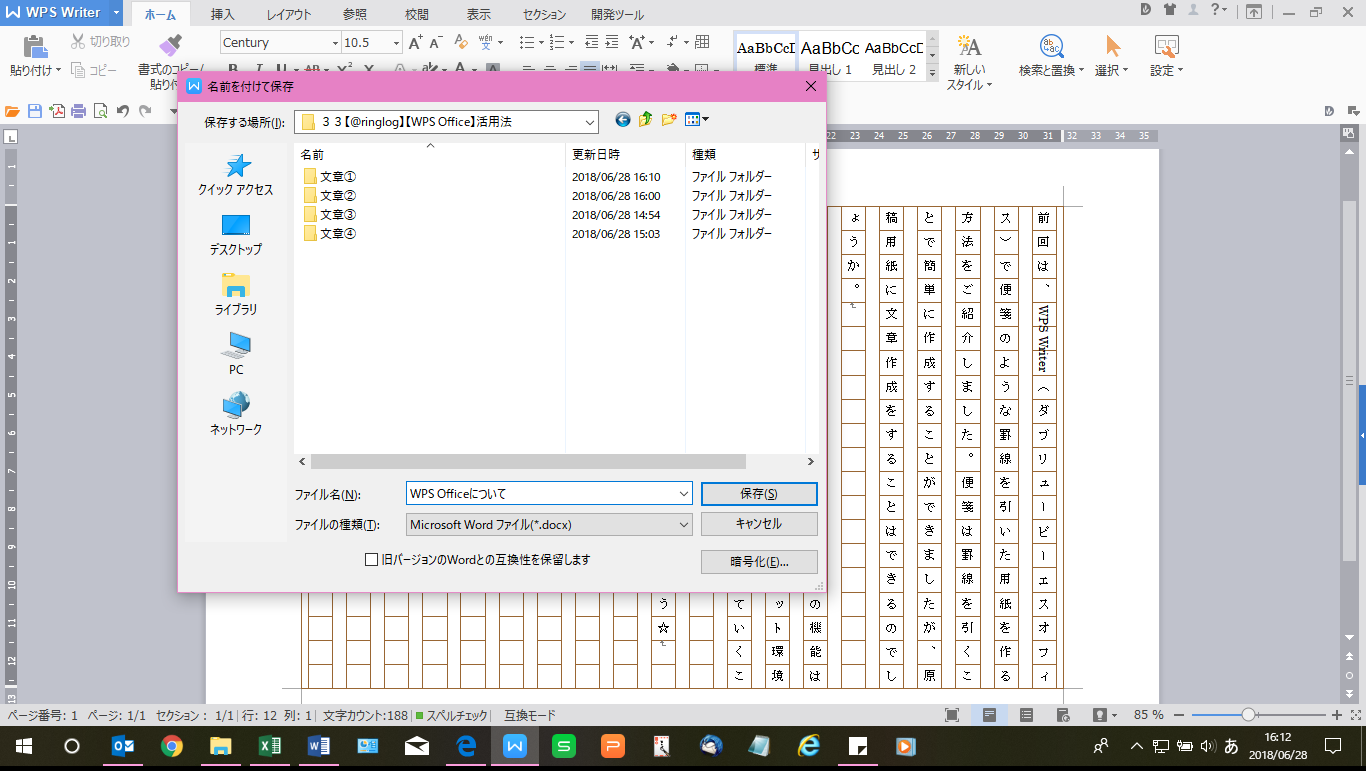The width and height of the screenshot is (1366, 771).
Task: Select Desktop (デスクトップ) in places bar
Action: click(x=236, y=235)
